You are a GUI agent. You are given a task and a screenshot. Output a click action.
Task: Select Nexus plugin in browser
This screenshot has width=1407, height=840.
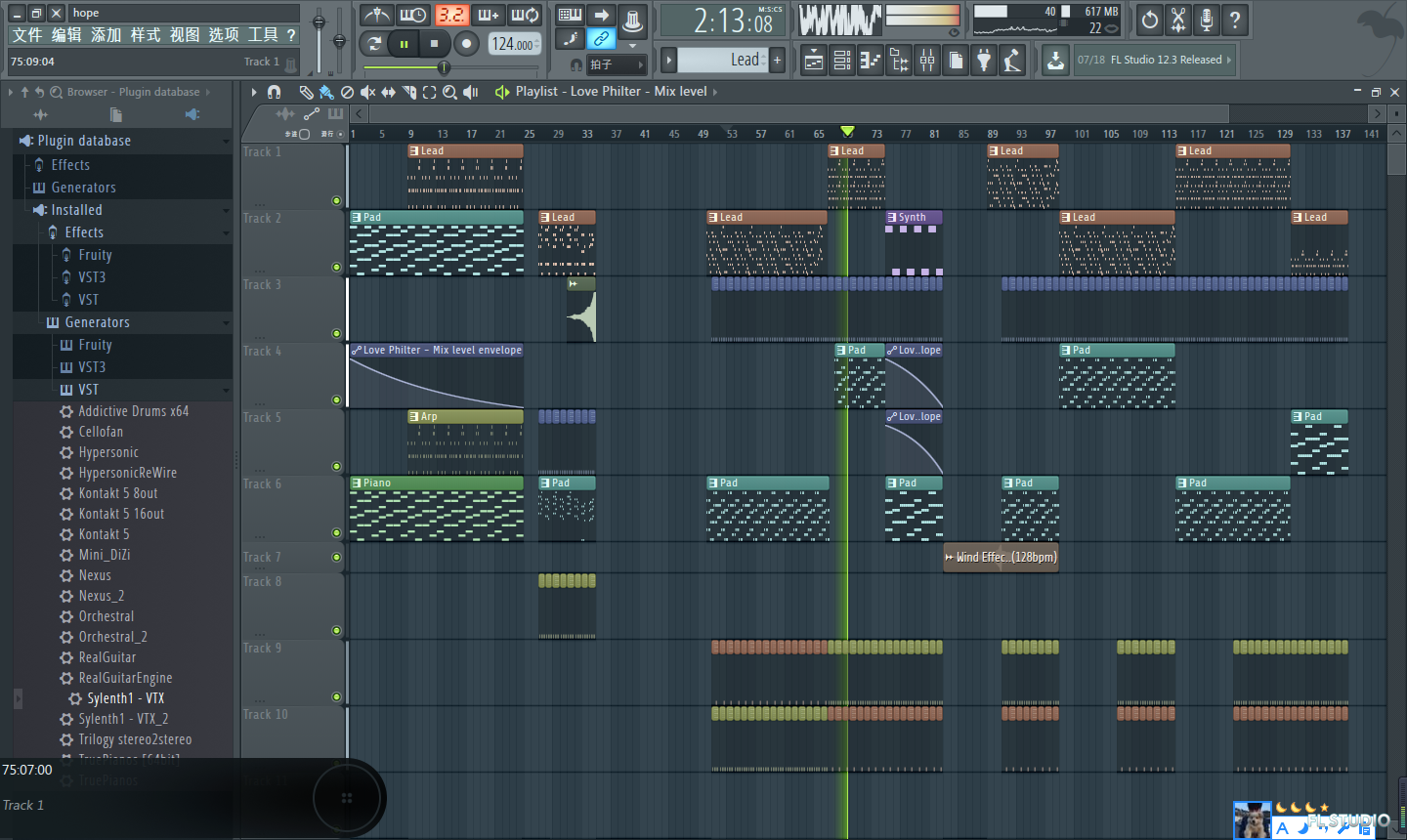point(95,575)
